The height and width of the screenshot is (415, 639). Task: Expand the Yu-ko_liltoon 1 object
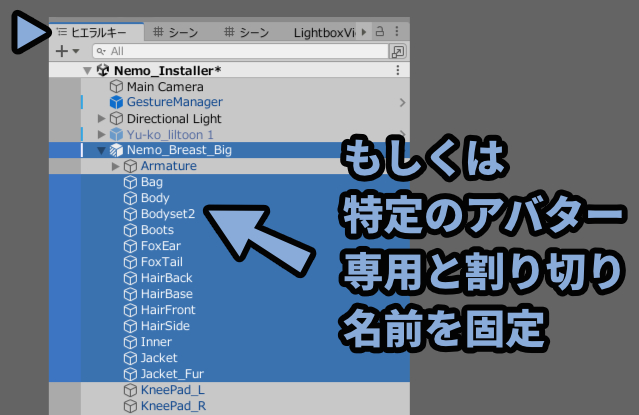tap(101, 134)
